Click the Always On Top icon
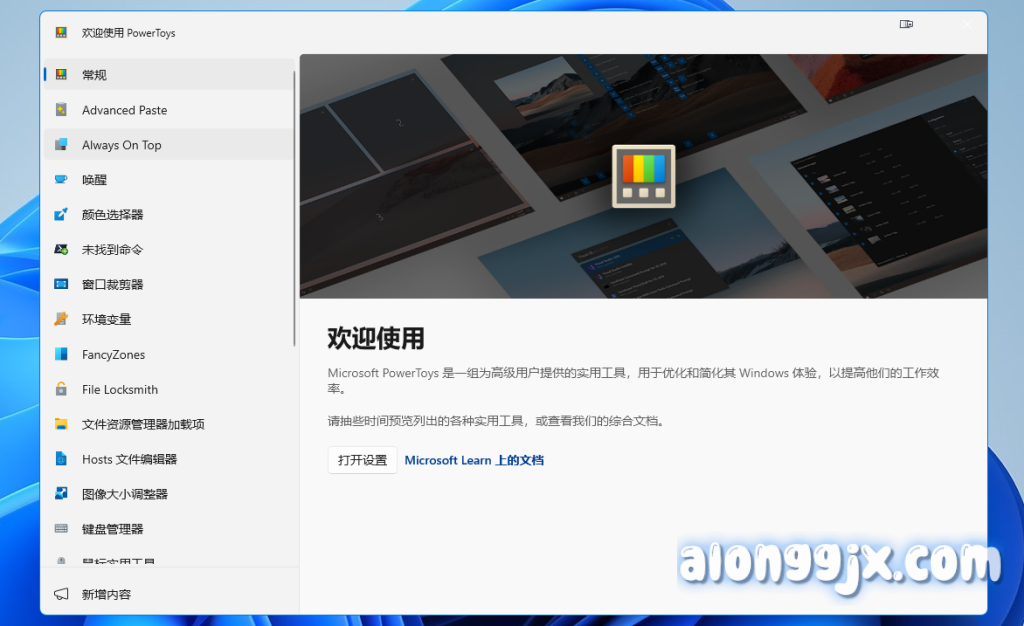 pos(61,145)
